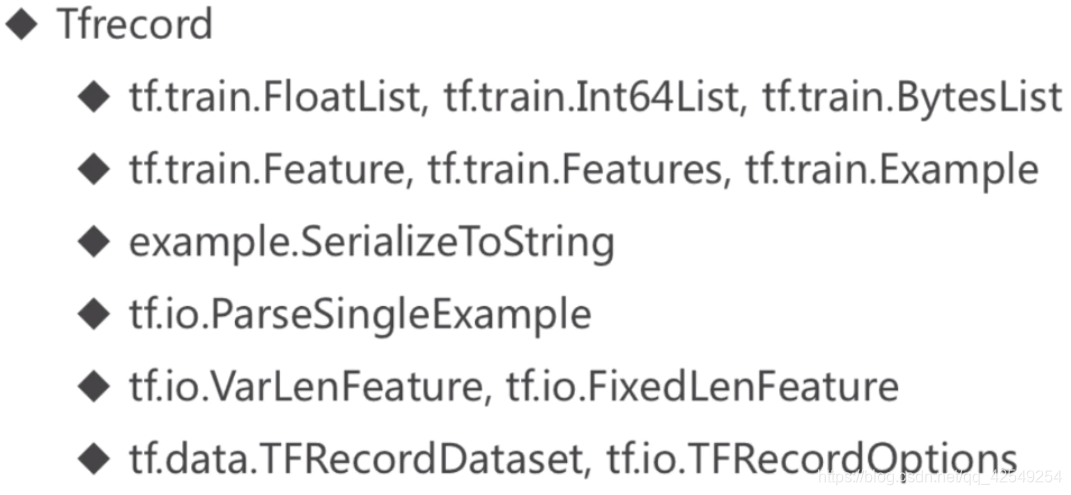The image size is (1071, 495).
Task: Click the tf.train.Features term
Action: [574, 170]
